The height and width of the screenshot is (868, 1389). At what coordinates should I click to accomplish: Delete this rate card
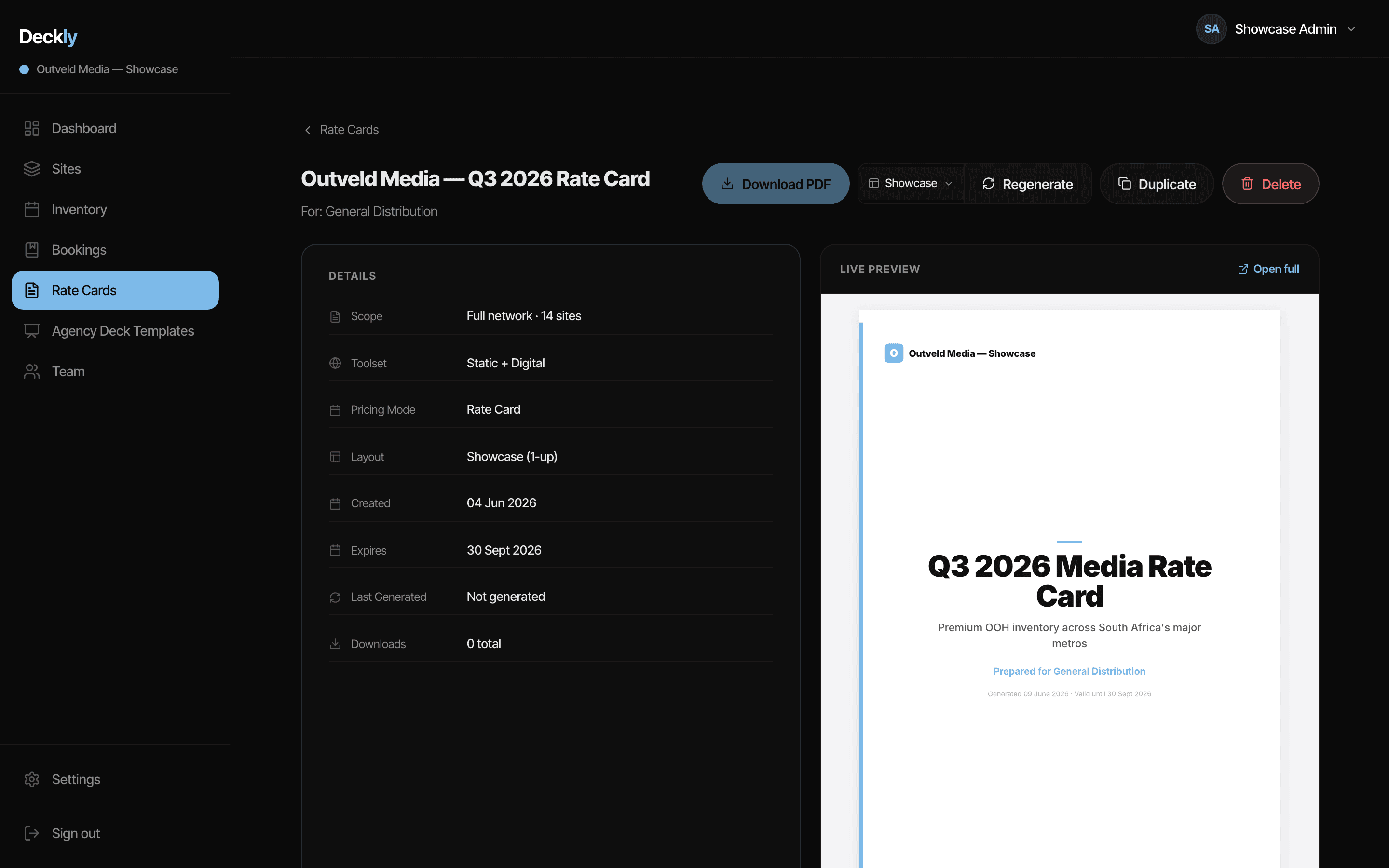coord(1270,184)
